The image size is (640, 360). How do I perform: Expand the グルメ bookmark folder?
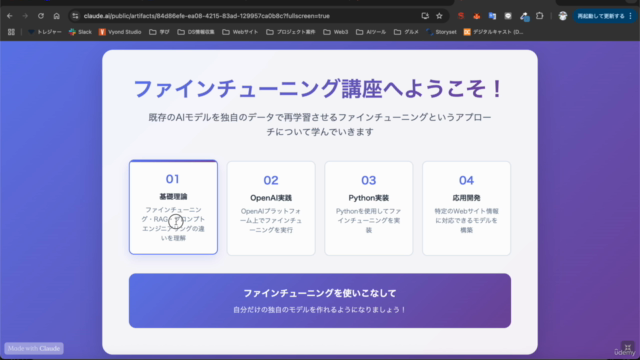(406, 32)
